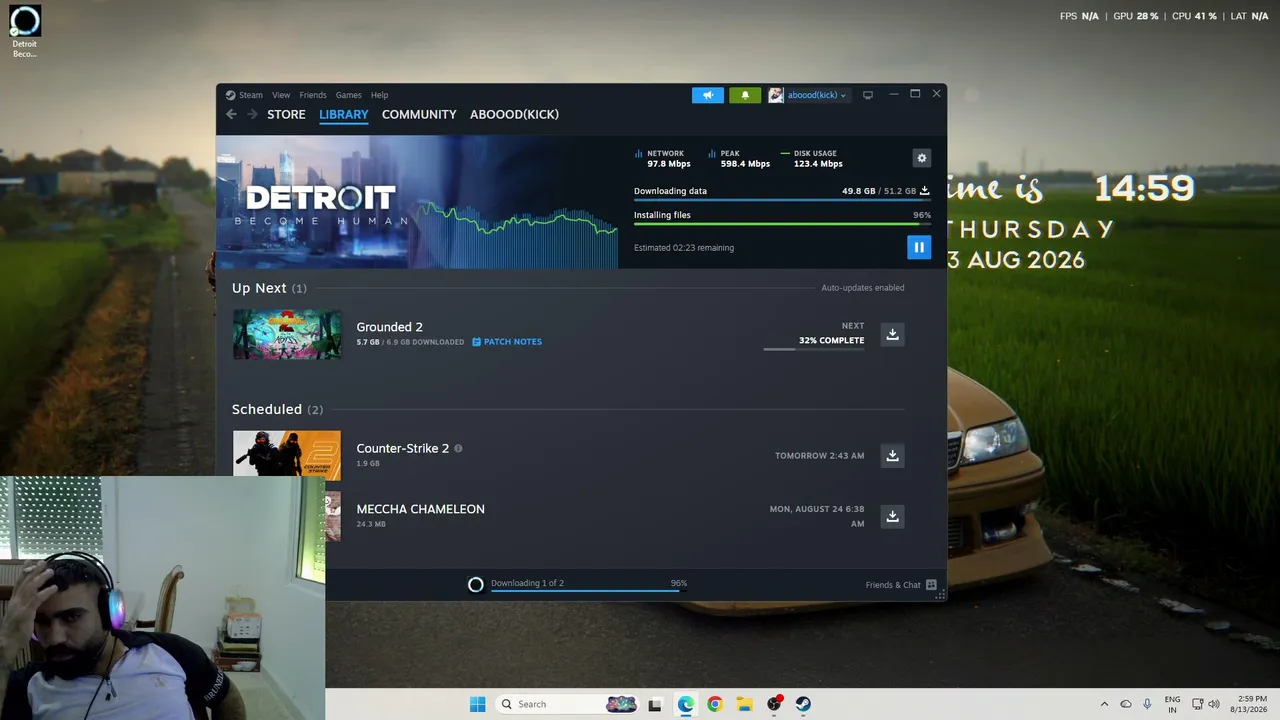Click the 'Scheduled (2)' section heading
This screenshot has height=720, width=1280.
[278, 409]
